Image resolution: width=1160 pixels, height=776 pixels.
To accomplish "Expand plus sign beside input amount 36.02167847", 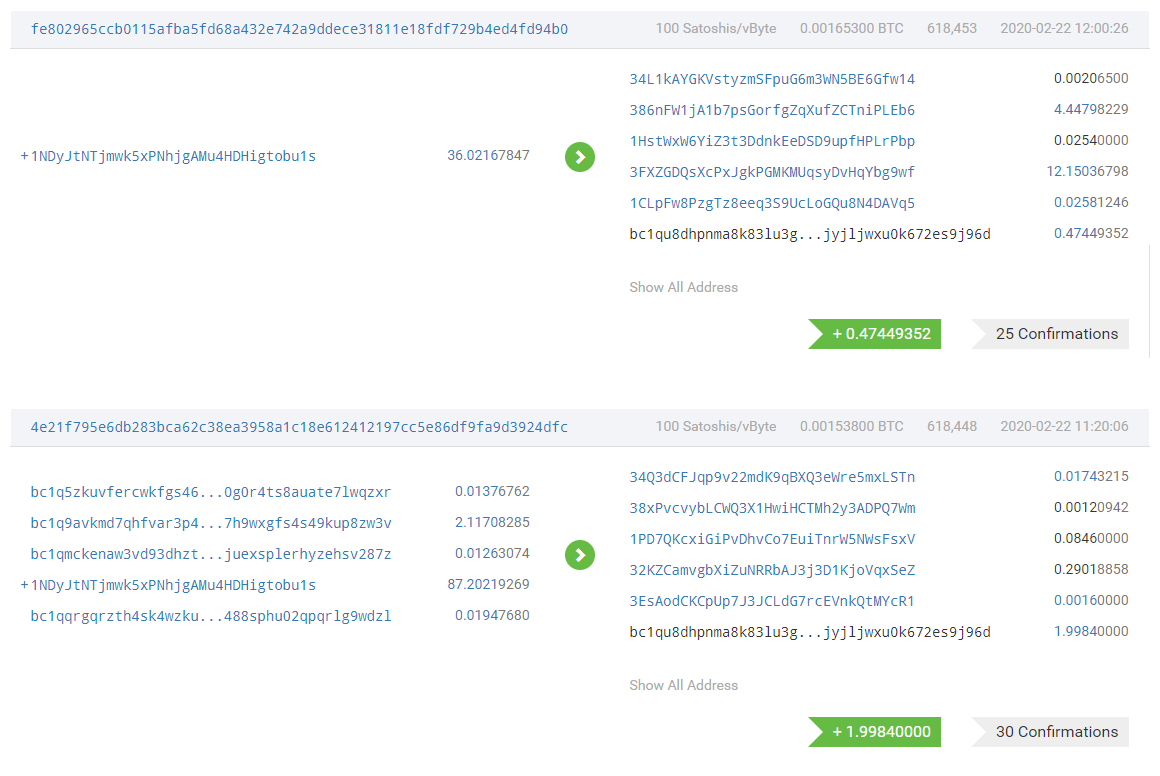I will tap(24, 156).
